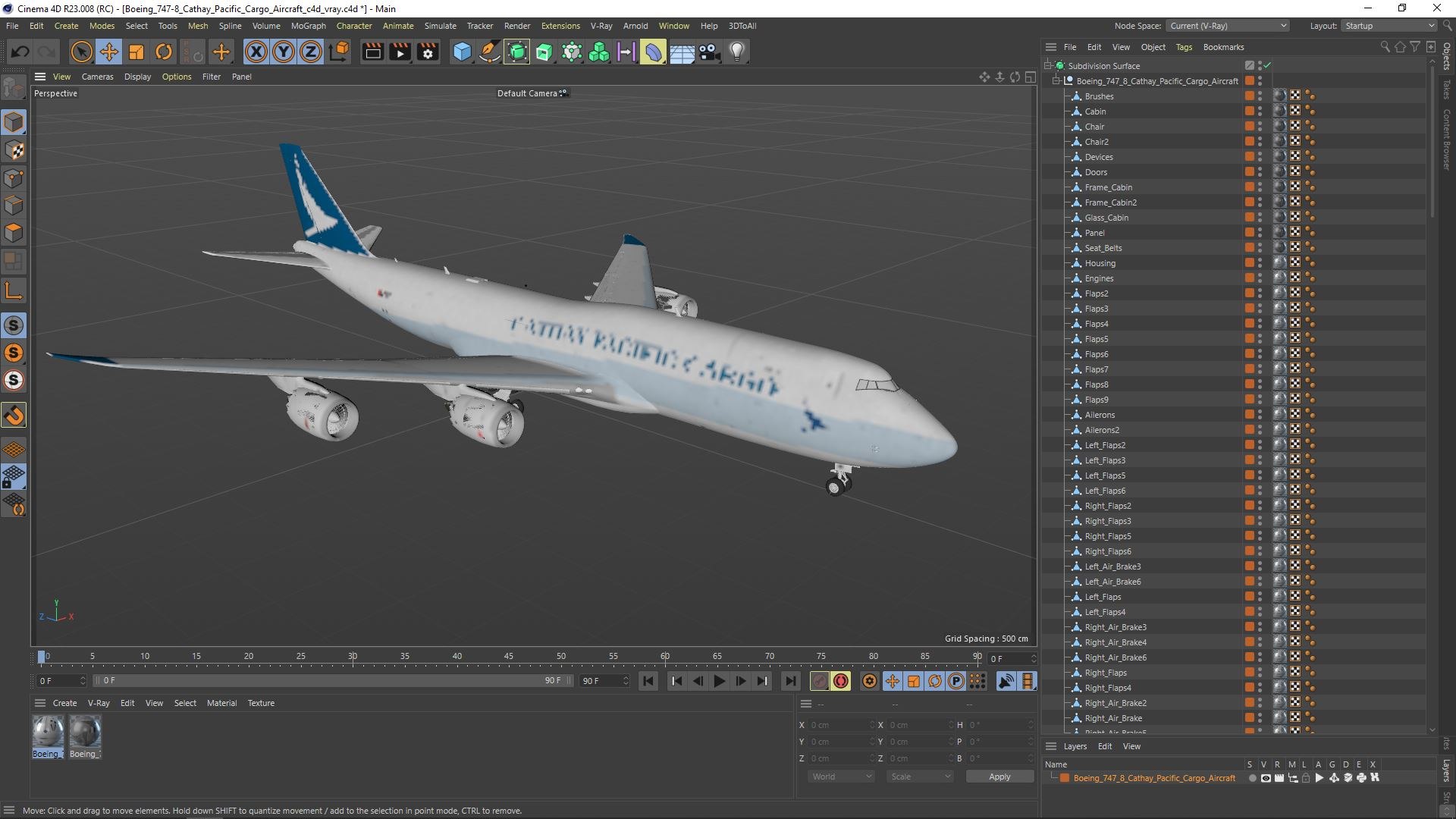Open the V-Ray menu

pyautogui.click(x=601, y=26)
